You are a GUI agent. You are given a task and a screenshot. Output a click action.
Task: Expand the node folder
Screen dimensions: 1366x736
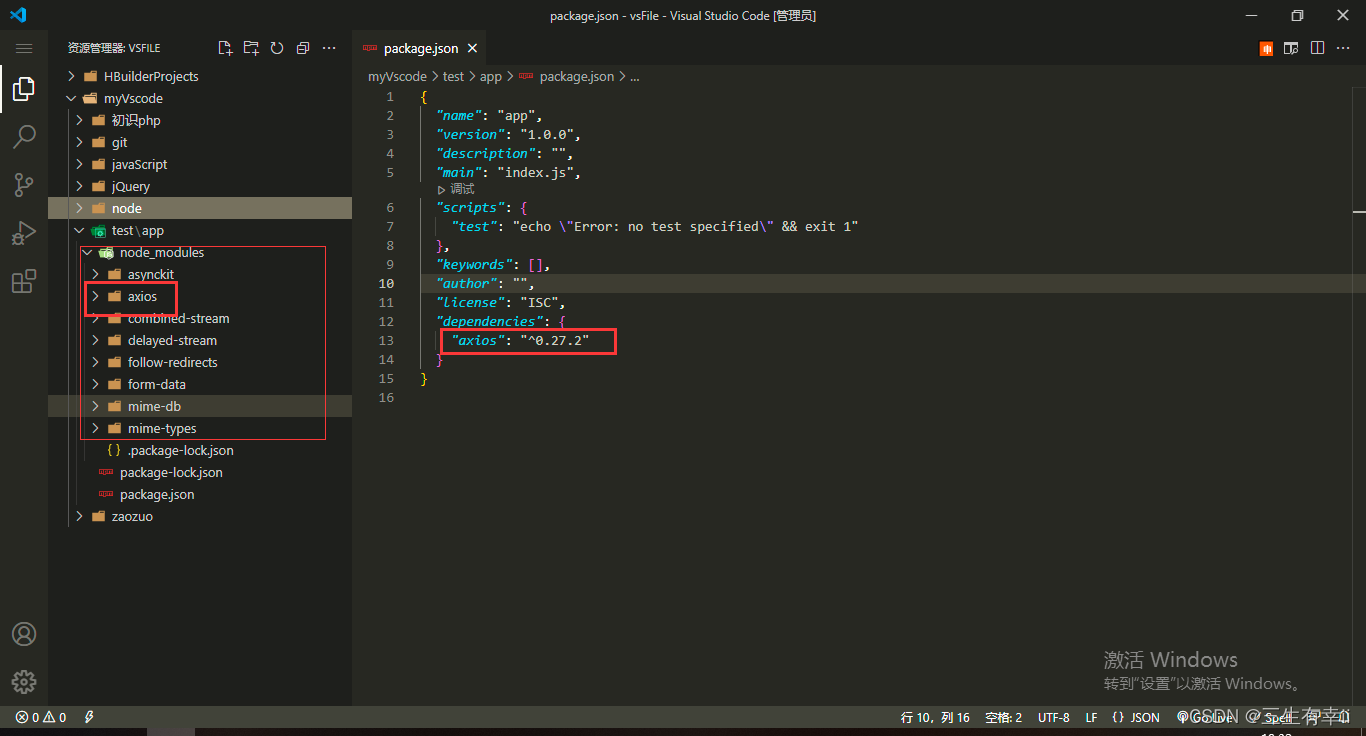[x=200, y=208]
